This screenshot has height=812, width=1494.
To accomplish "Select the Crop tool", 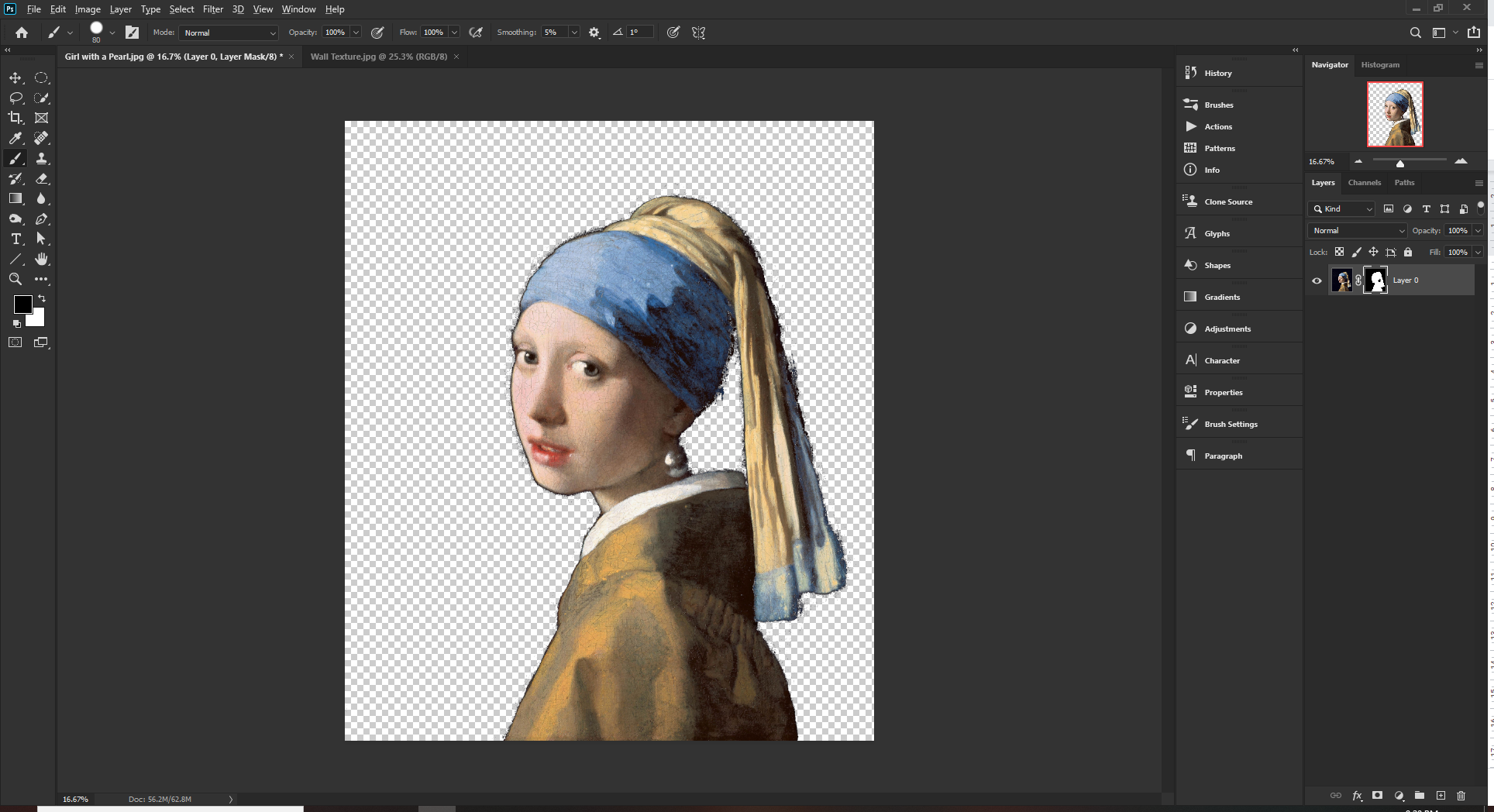I will [15, 118].
